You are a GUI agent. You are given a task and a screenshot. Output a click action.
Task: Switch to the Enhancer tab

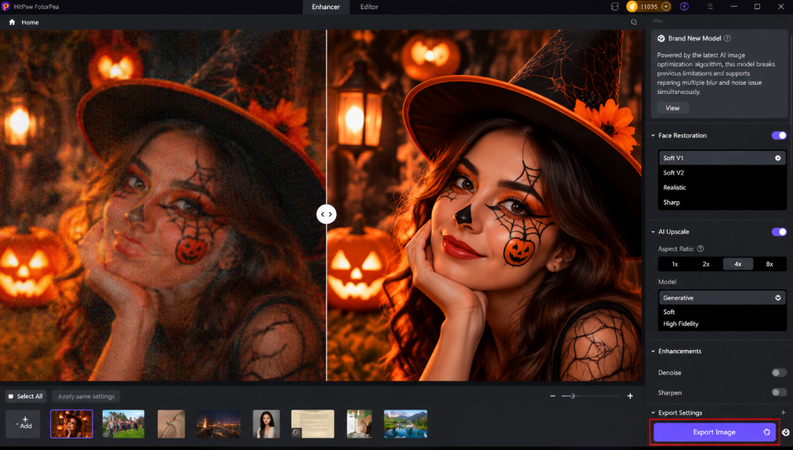click(326, 7)
